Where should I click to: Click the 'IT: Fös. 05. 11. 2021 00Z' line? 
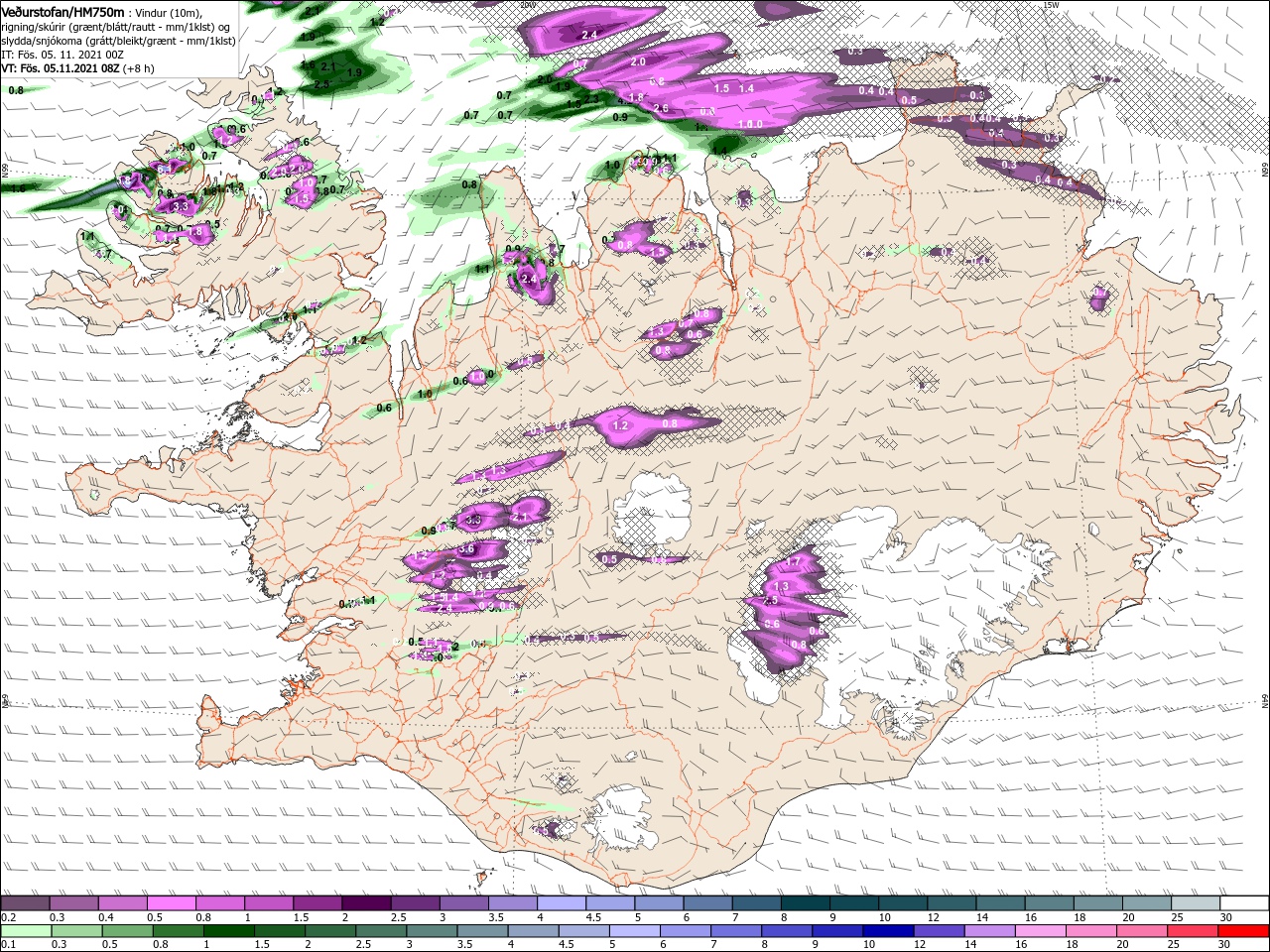tap(63, 55)
